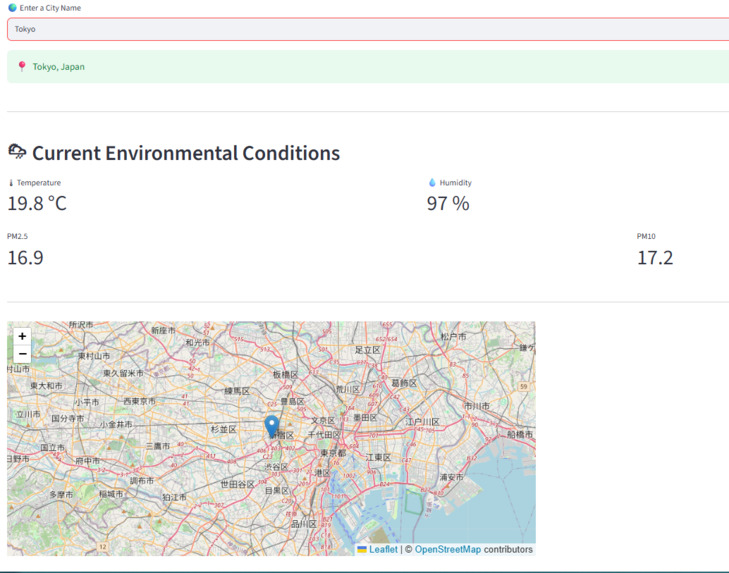Click the water droplet icon beside Humidity
The width and height of the screenshot is (729, 573).
(x=432, y=182)
